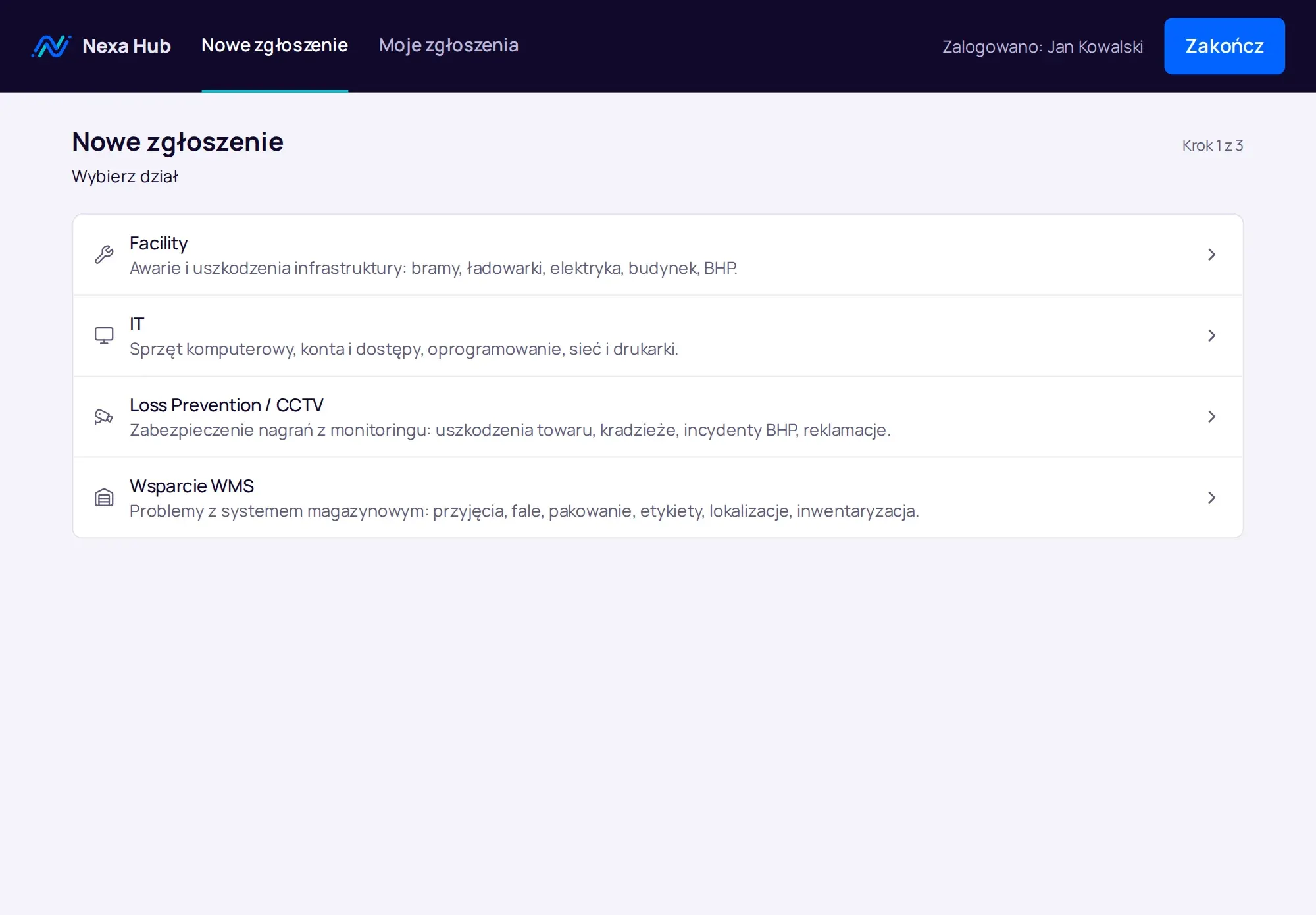The height and width of the screenshot is (915, 1316).
Task: Click the Zakończ button
Action: (1225, 46)
